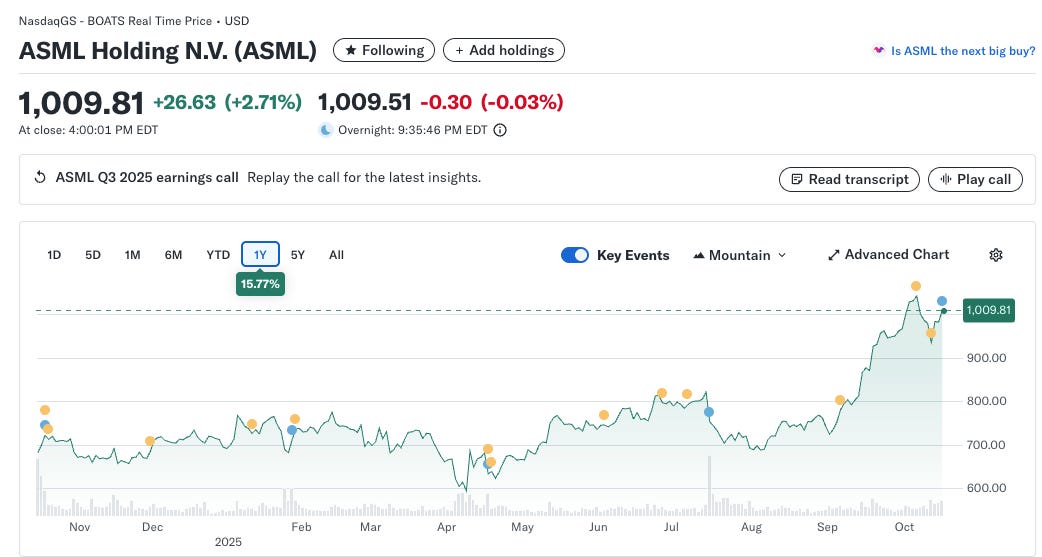The height and width of the screenshot is (557, 1042).
Task: Click the 1,009.81 price label on chart axis
Action: [x=988, y=310]
